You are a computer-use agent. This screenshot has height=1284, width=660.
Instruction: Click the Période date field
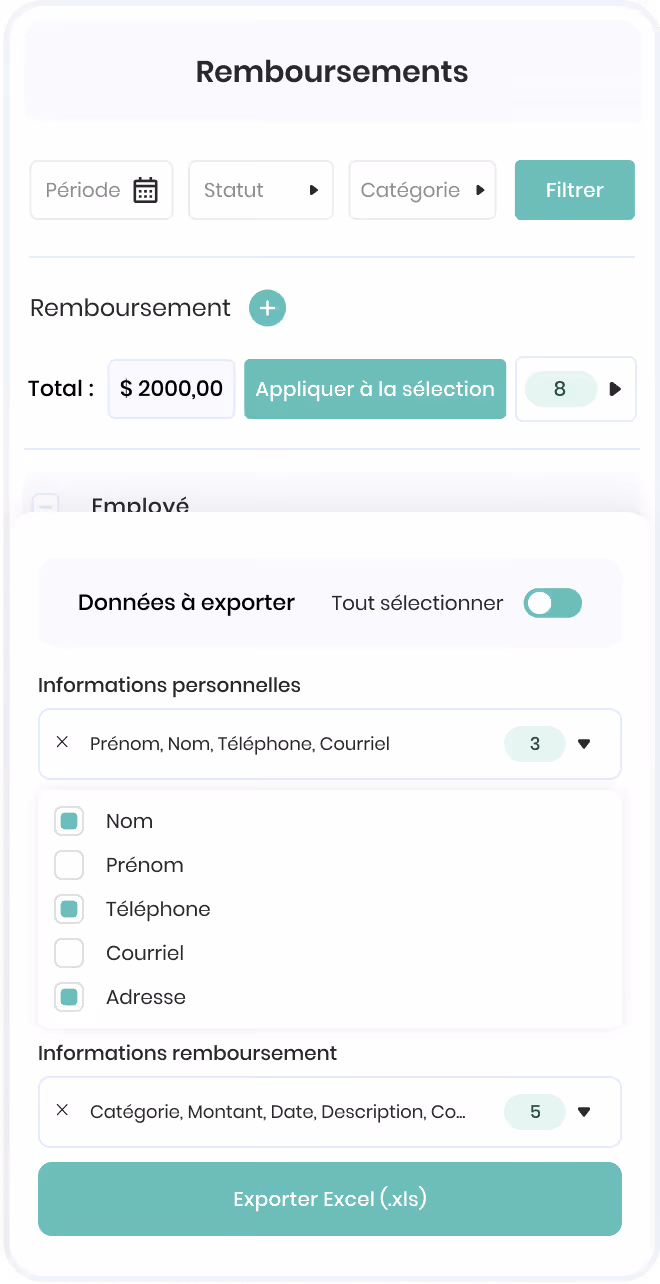(101, 190)
